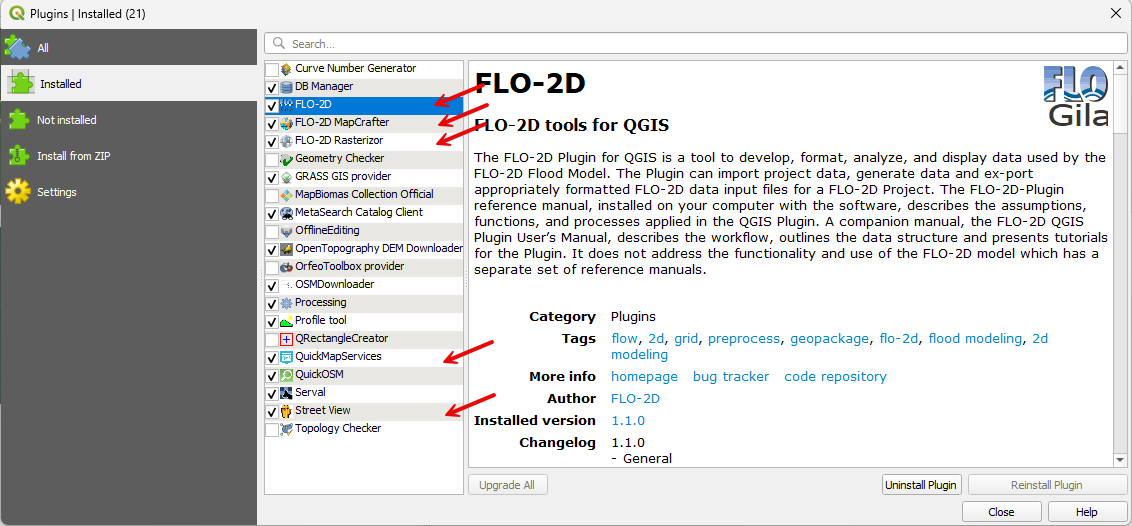Click the QuickMapServices plugin icon
The width and height of the screenshot is (1132, 526).
(286, 357)
